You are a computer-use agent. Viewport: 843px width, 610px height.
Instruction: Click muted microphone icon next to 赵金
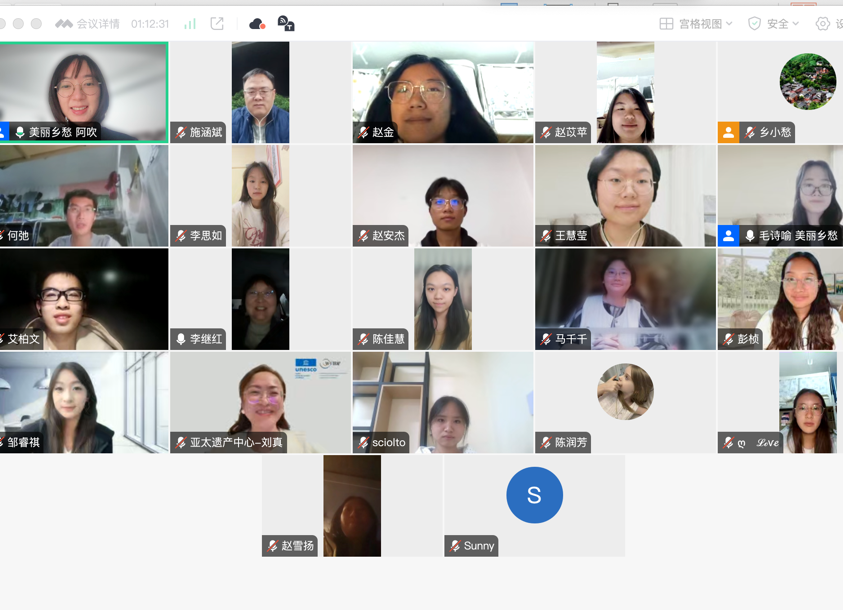click(363, 132)
